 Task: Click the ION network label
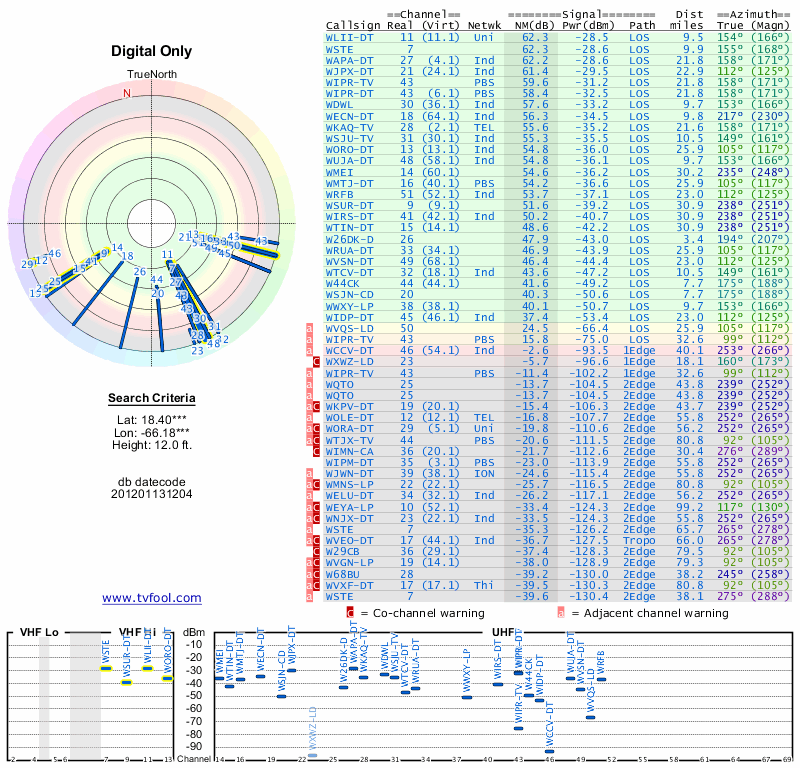coord(484,474)
